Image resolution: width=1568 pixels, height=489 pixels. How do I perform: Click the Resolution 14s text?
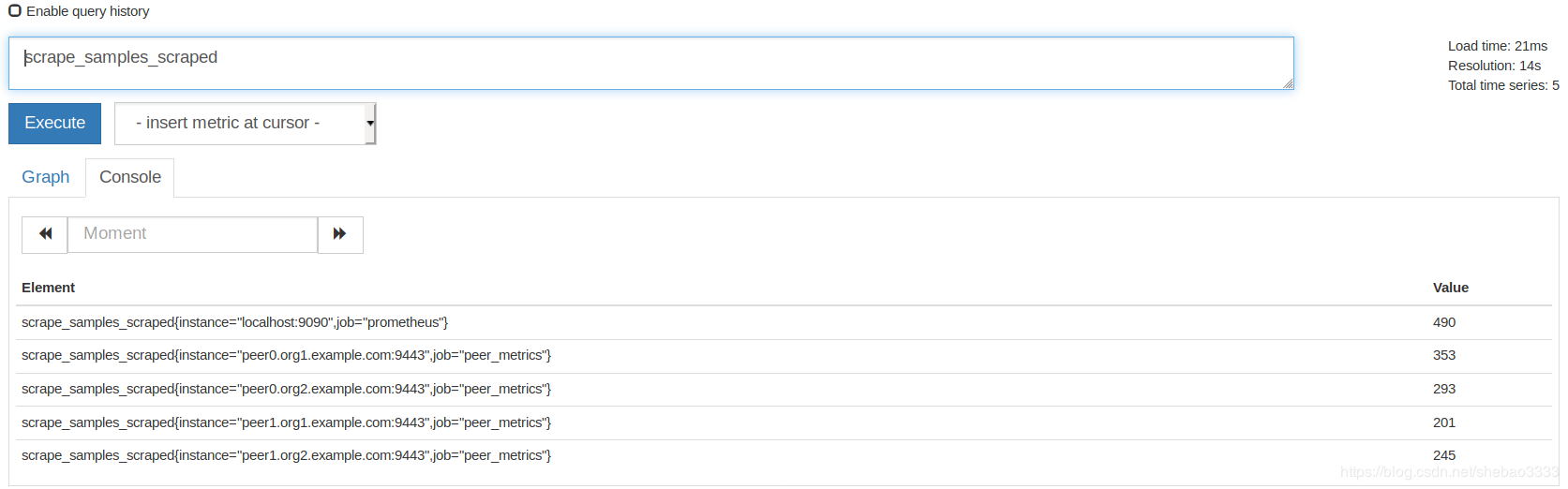point(1494,66)
